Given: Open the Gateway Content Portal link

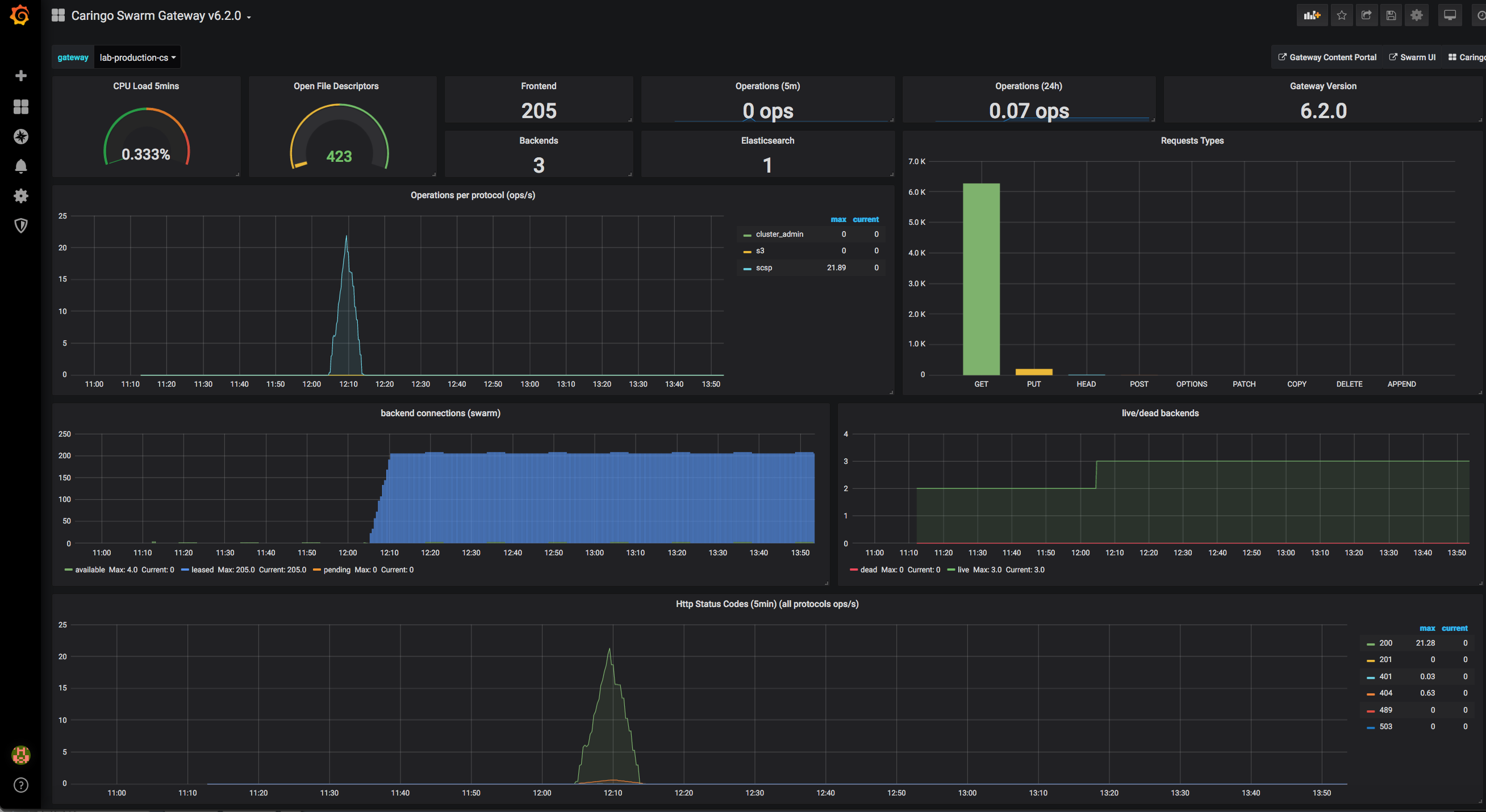Looking at the screenshot, I should [1327, 57].
